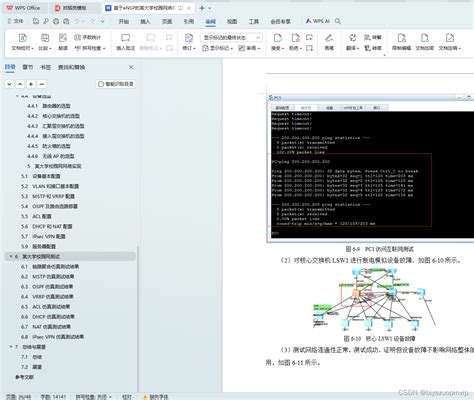Viewport: 474px width, 400px height.
Task: Switch to the 视图 ribbon tab
Action: tap(232, 21)
